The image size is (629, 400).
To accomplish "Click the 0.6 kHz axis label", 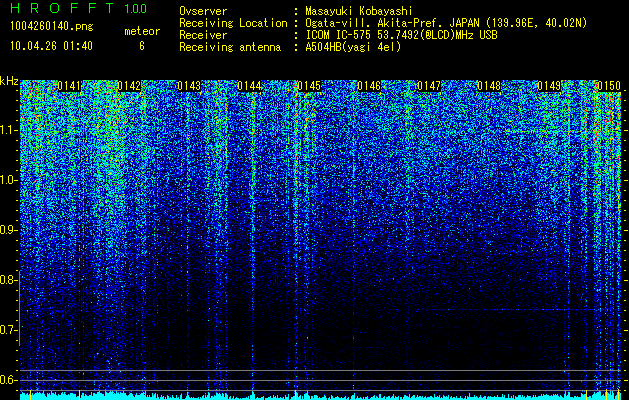I will [8, 380].
